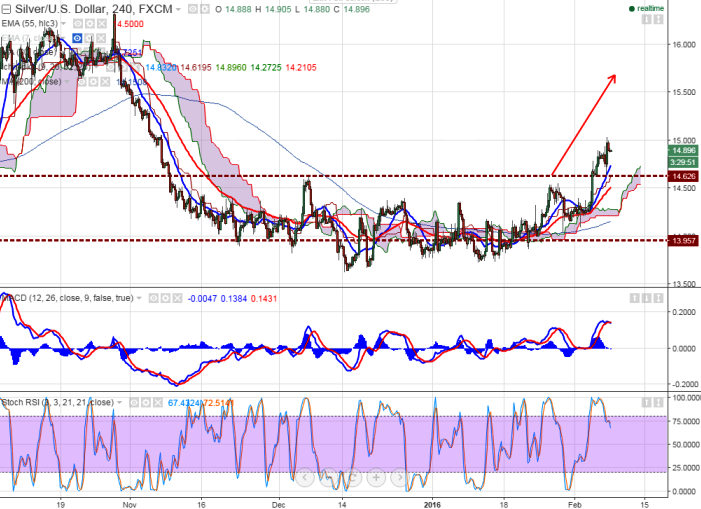This screenshot has height=509, width=701.
Task: Click the open price value 14.888
Action: point(238,9)
